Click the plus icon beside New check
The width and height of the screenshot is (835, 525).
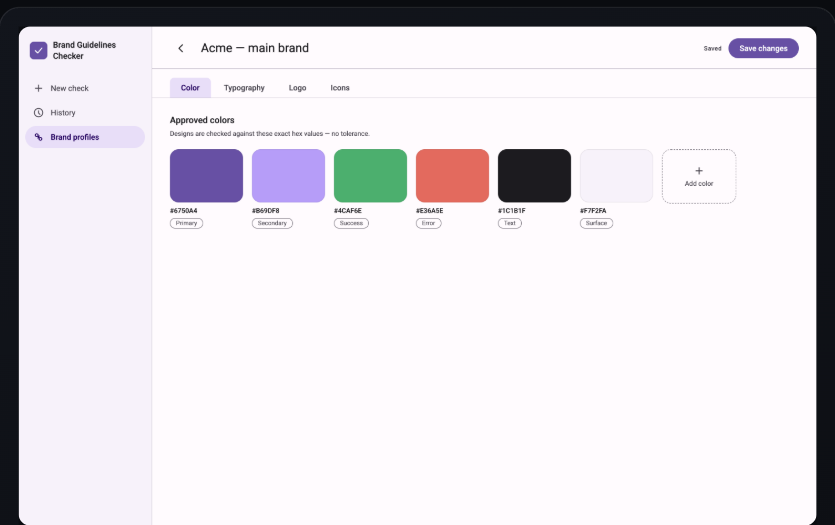(x=38, y=88)
